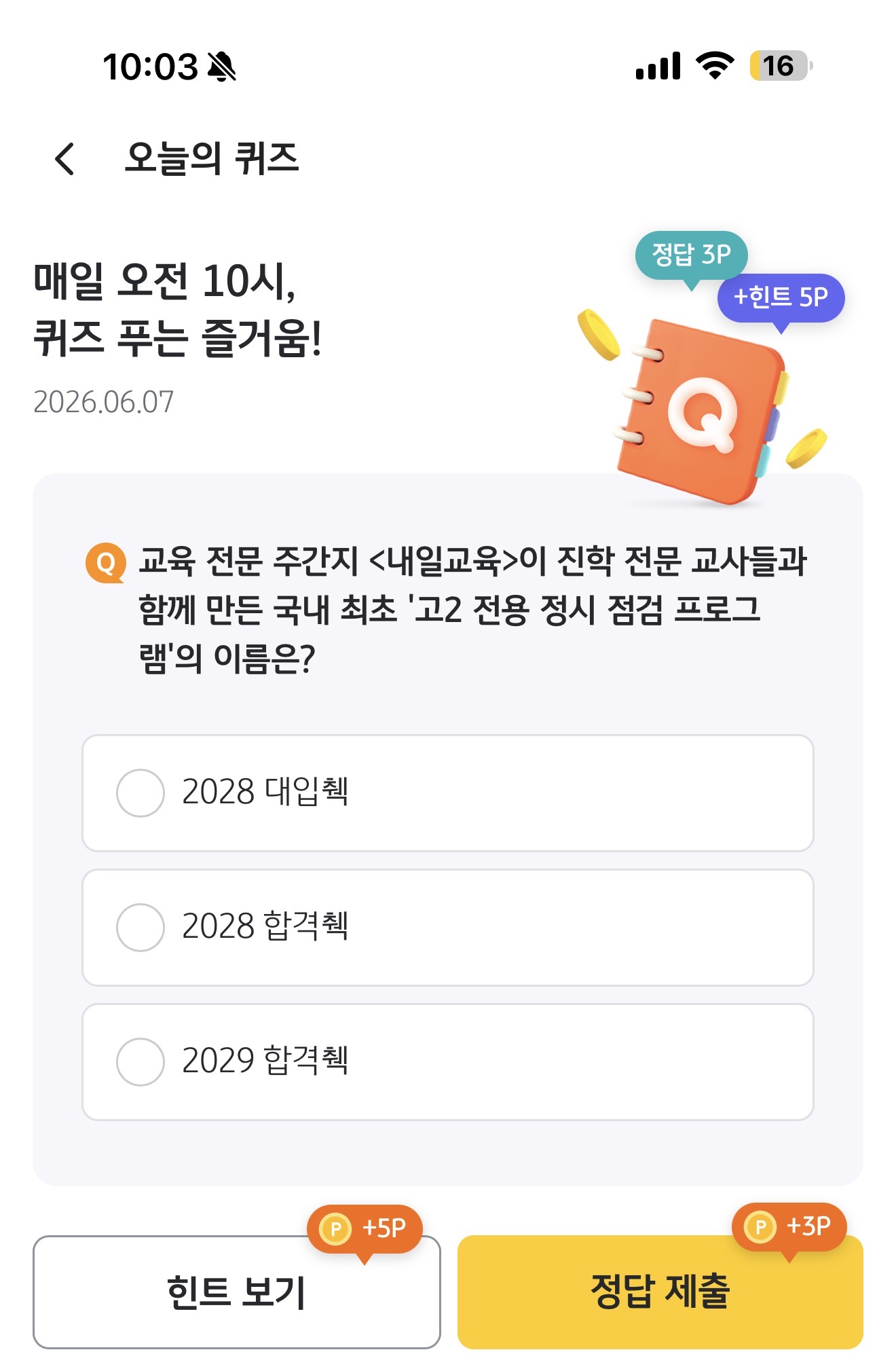Screen dimensions: 896x1369
Task: Tap the +힌트 5P speech bubble
Action: 781,297
